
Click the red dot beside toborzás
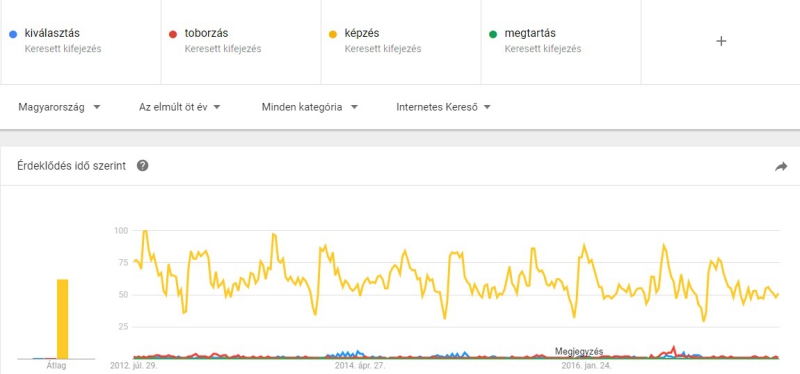point(173,34)
